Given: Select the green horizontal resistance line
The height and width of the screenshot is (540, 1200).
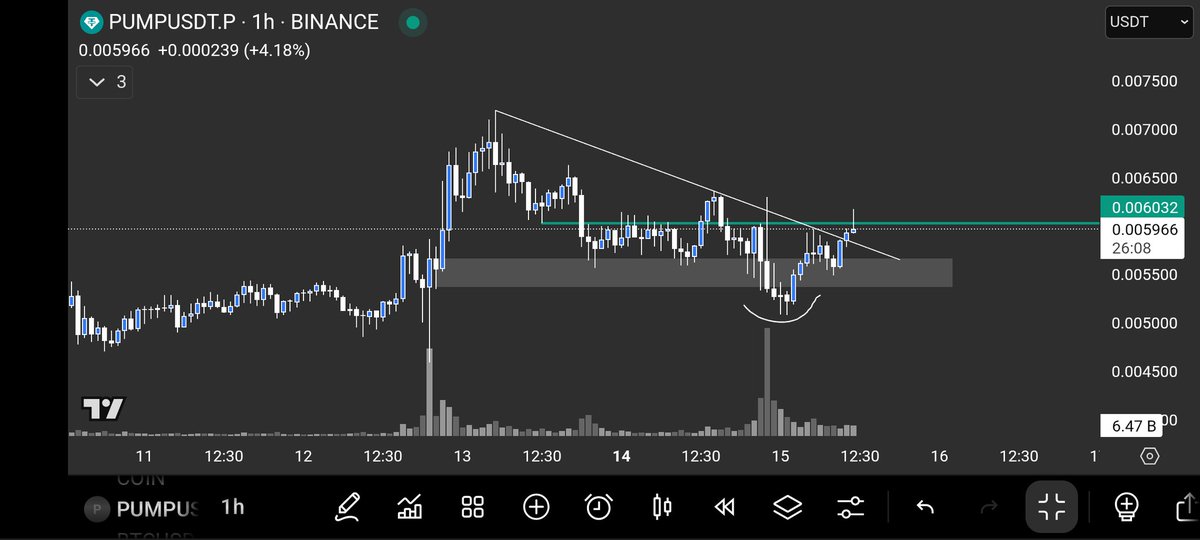Looking at the screenshot, I should pyautogui.click(x=820, y=223).
